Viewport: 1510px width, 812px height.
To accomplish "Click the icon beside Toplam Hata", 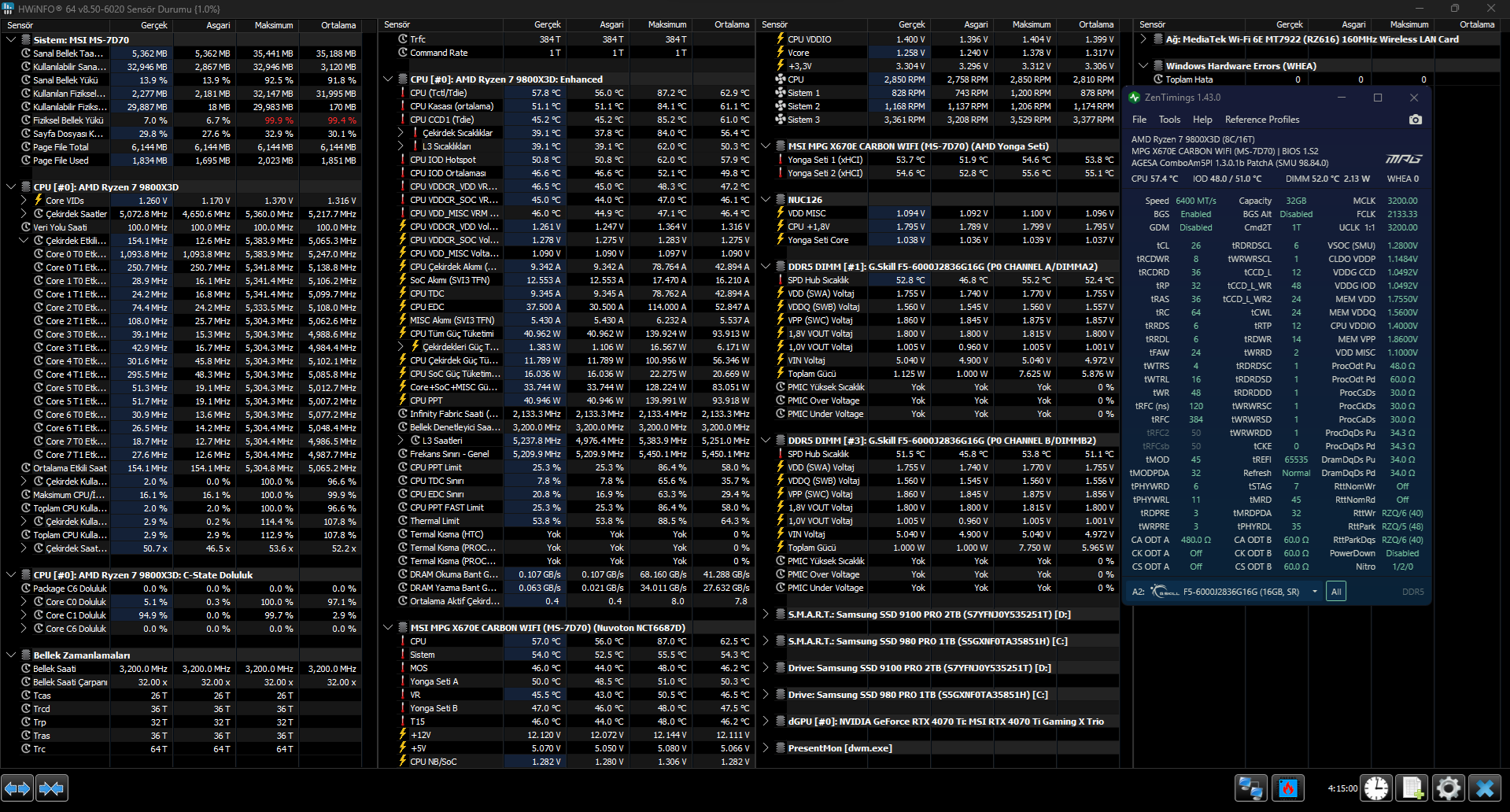I will [x=1158, y=79].
